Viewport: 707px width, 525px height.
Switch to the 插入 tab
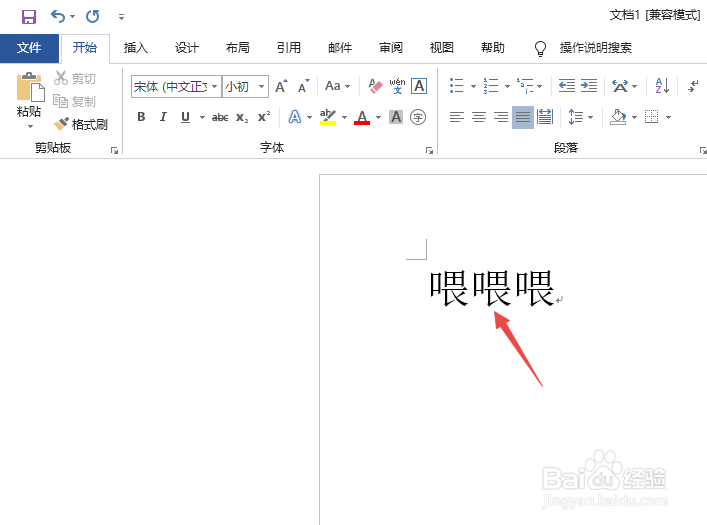click(x=136, y=48)
